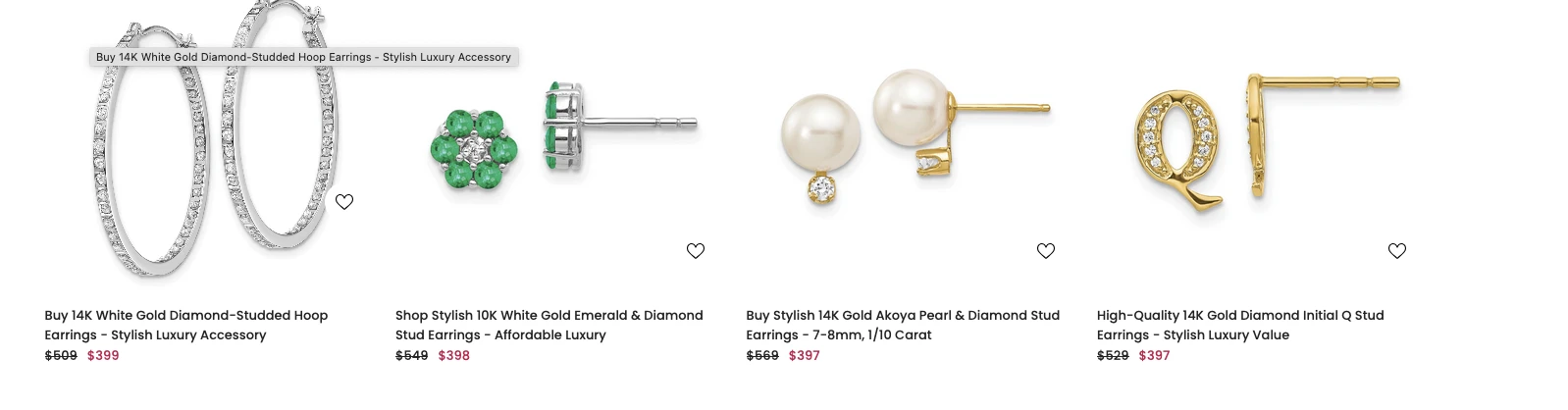Click the green emerald flower stud image
Screen dimensions: 1568x410
pyautogui.click(x=562, y=137)
